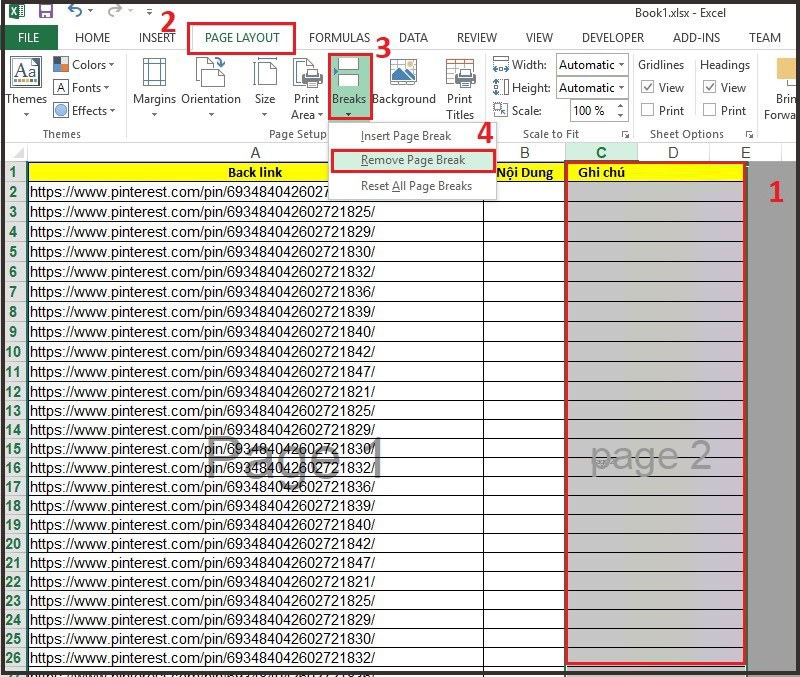The width and height of the screenshot is (800, 677).
Task: Open the Orientation options
Action: [x=211, y=87]
